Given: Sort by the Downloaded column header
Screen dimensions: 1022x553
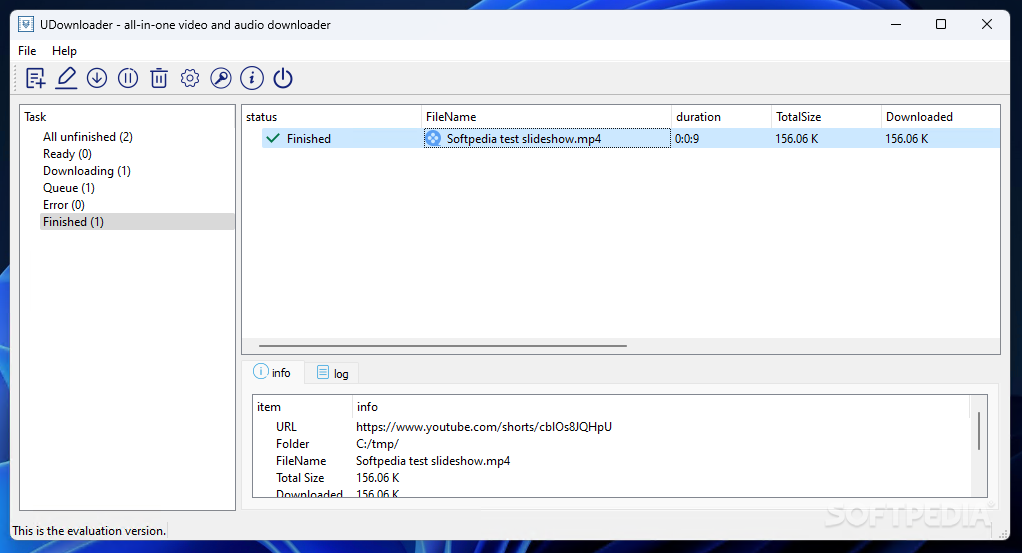Looking at the screenshot, I should tap(941, 117).
